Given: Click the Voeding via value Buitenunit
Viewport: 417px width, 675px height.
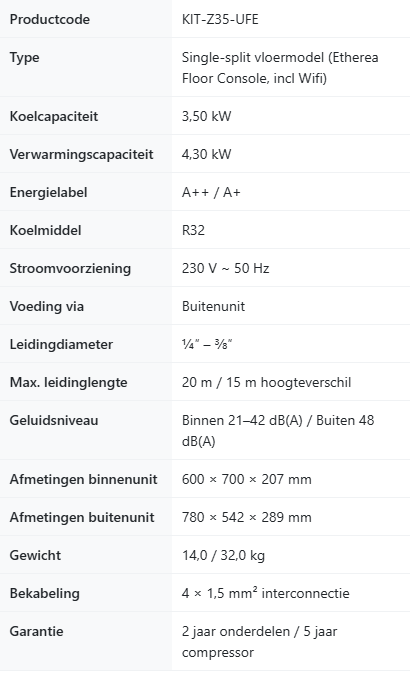Looking at the screenshot, I should click(x=213, y=307).
